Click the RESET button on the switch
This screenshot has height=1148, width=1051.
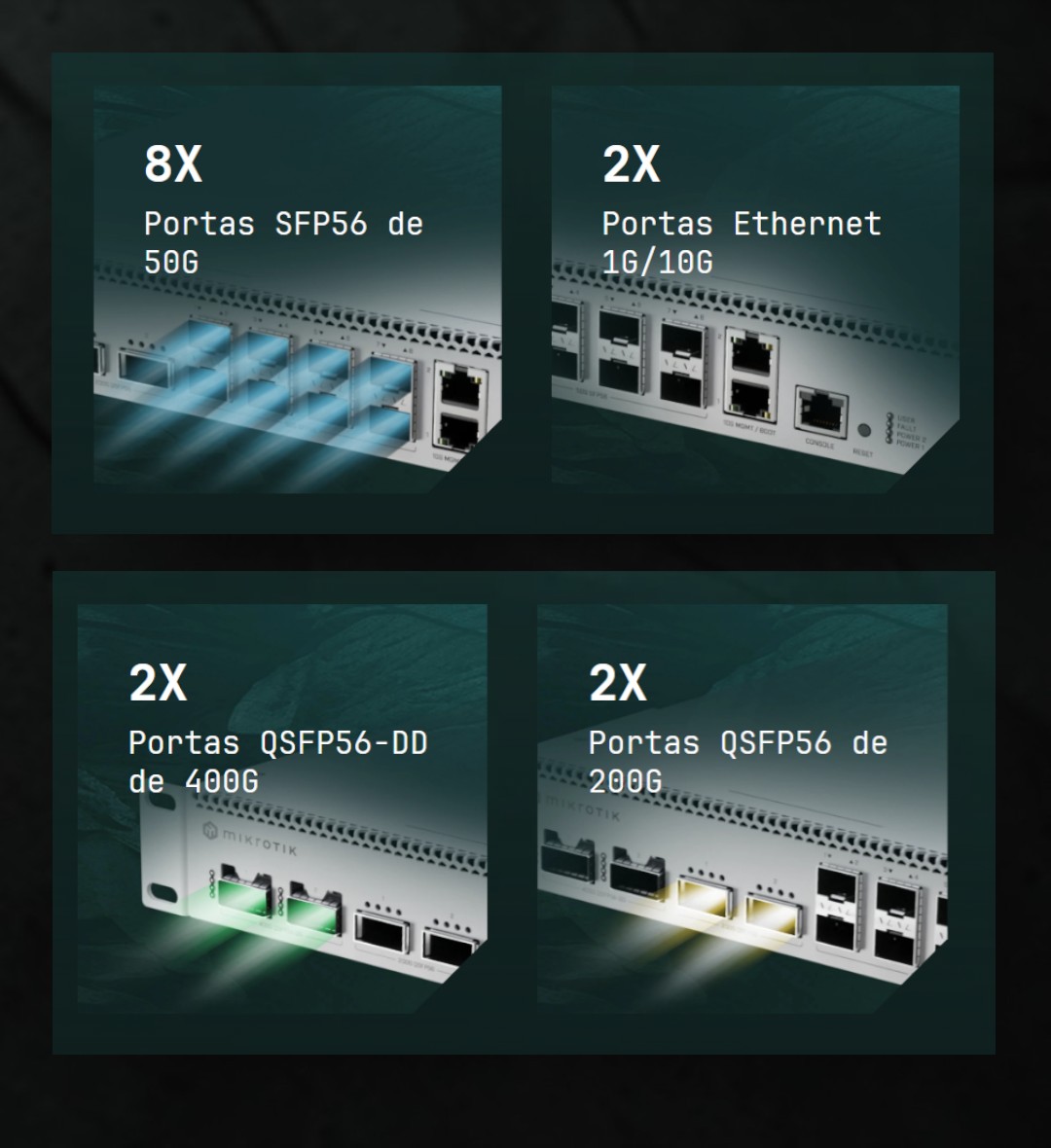point(863,430)
